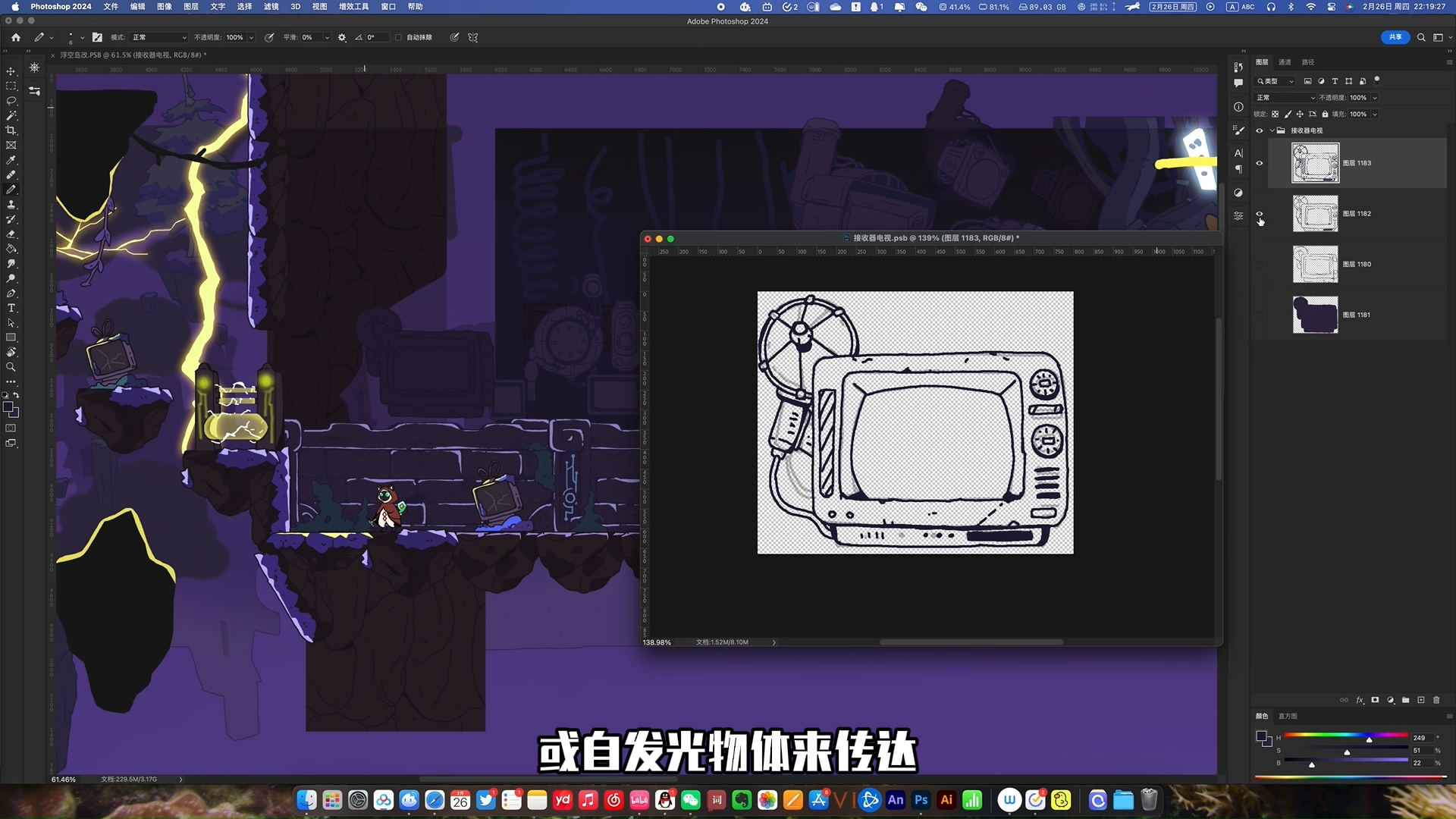The image size is (1456, 819).
Task: Close the 浮空岛改.PSB document tab
Action: pos(52,55)
